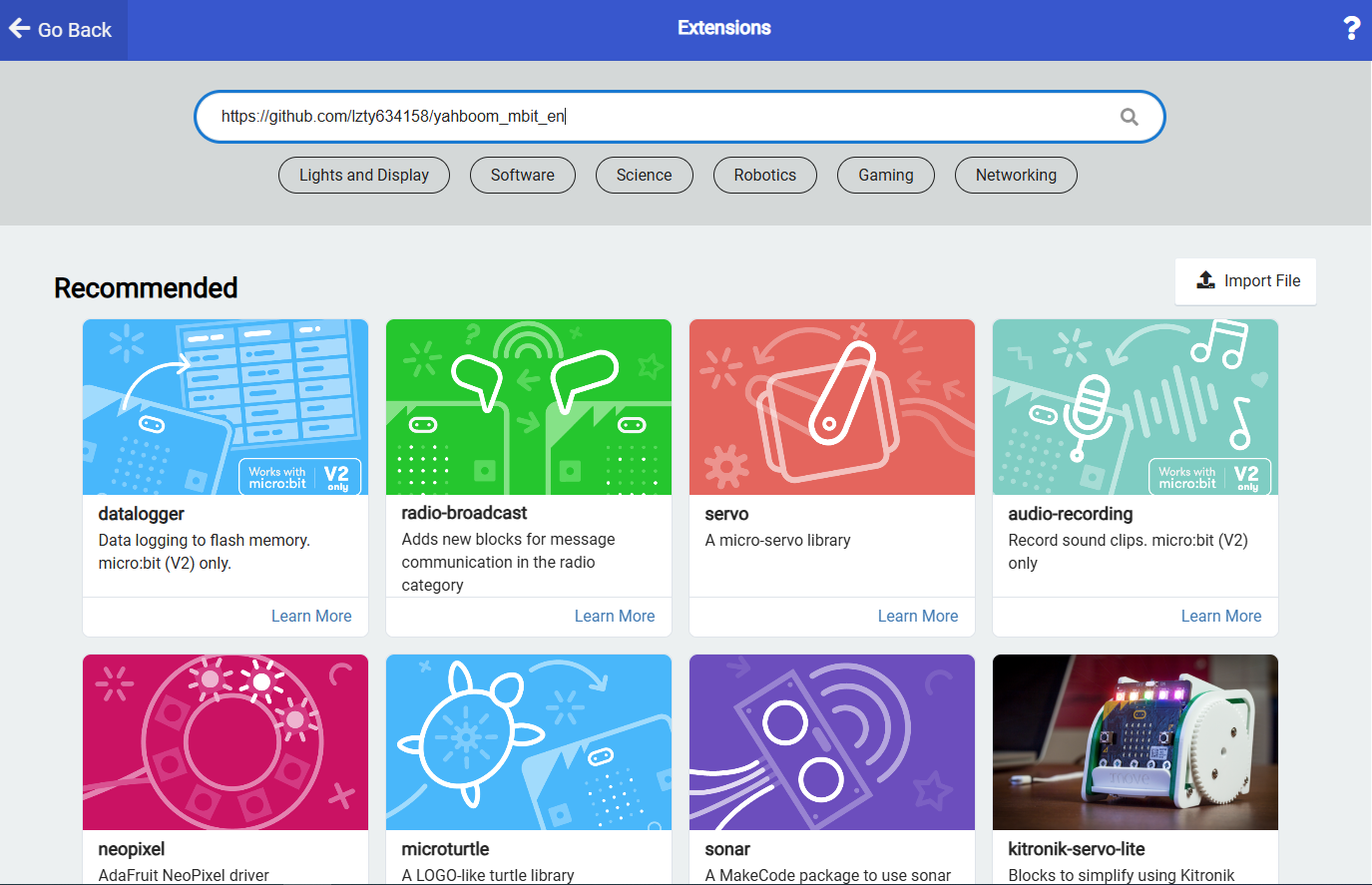The width and height of the screenshot is (1372, 885).
Task: Open the radio-broadcast extension card image
Action: [529, 407]
